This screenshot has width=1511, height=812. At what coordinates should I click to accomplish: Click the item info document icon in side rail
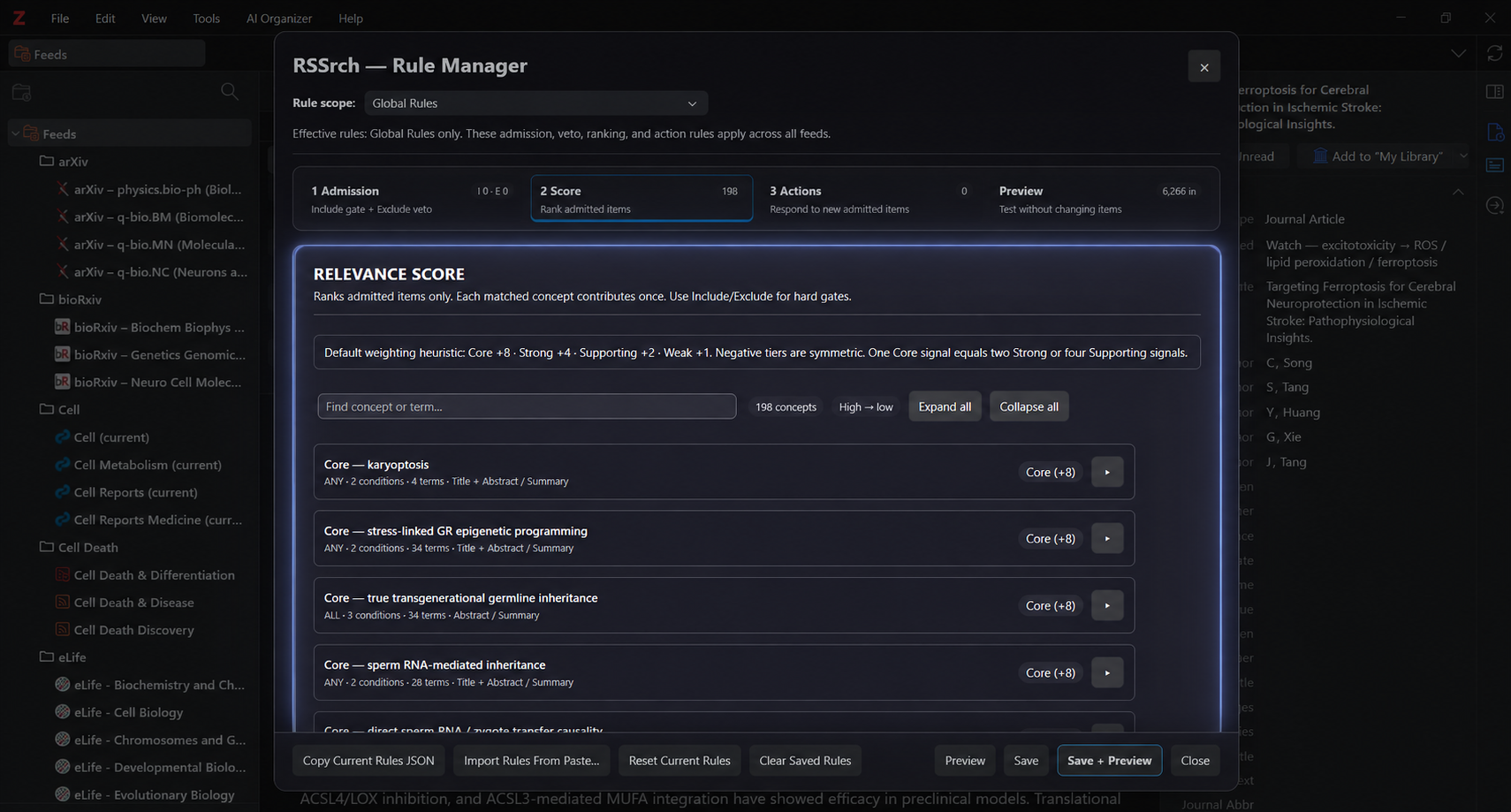pyautogui.click(x=1495, y=133)
